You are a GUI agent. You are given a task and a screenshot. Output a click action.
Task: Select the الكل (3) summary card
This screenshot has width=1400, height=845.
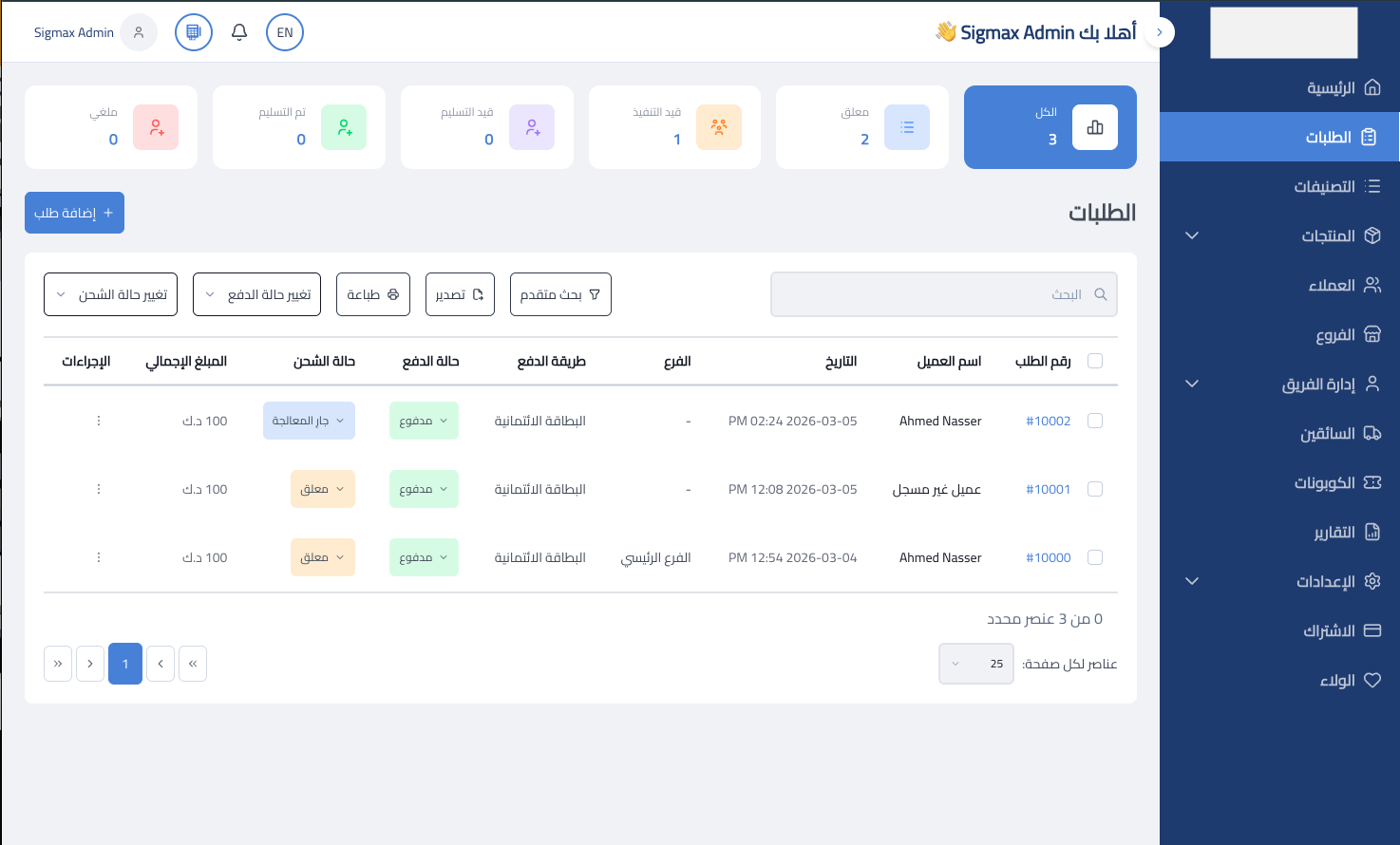(1050, 126)
